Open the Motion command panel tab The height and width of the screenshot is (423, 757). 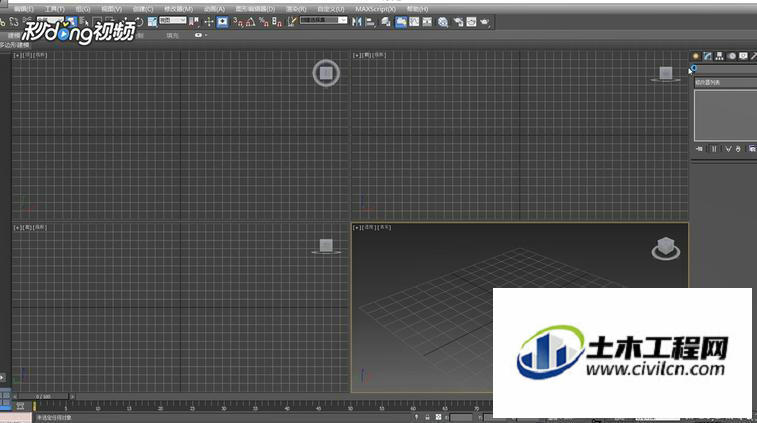point(732,56)
